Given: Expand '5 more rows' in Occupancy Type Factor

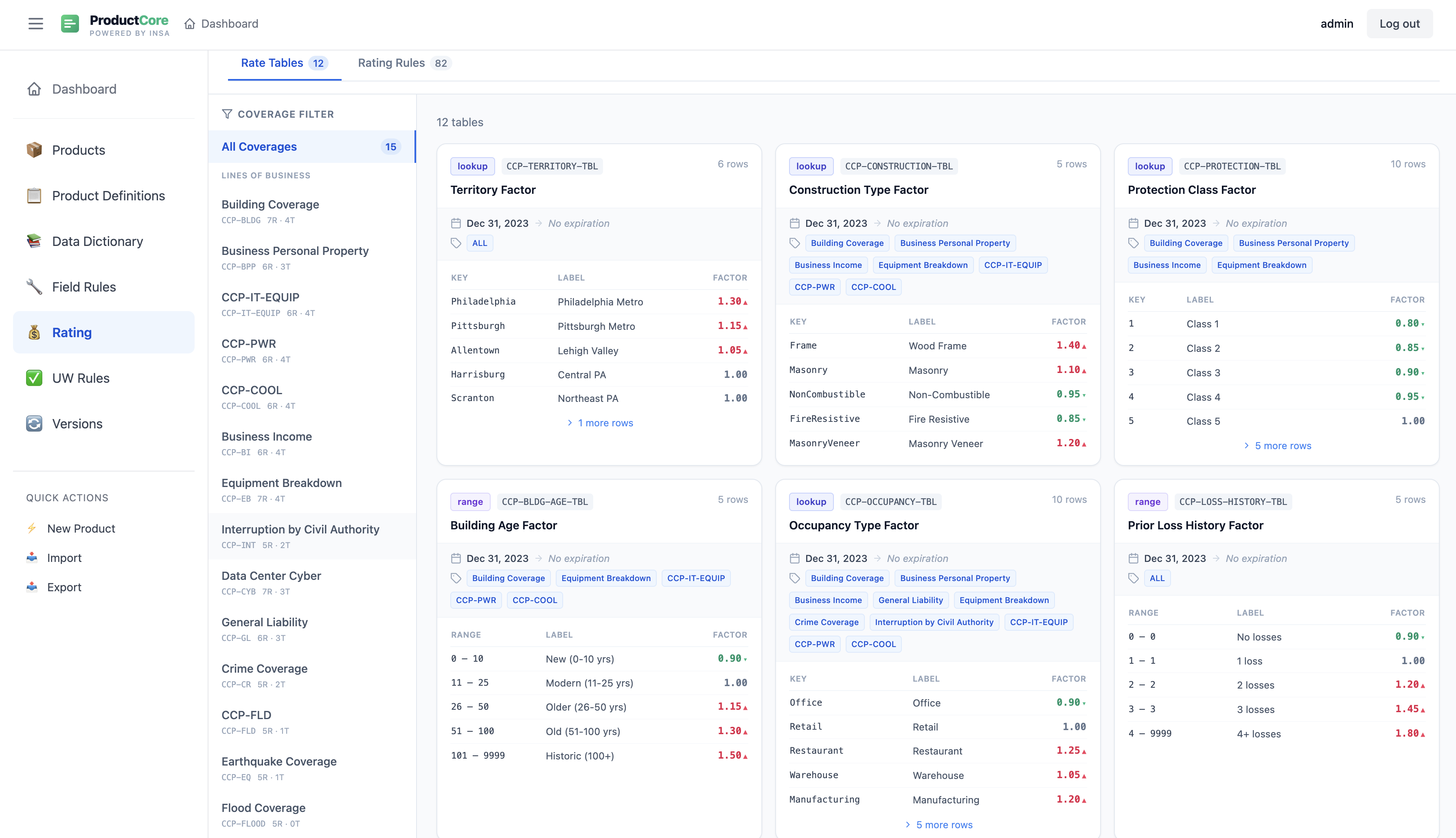Looking at the screenshot, I should tap(938, 825).
